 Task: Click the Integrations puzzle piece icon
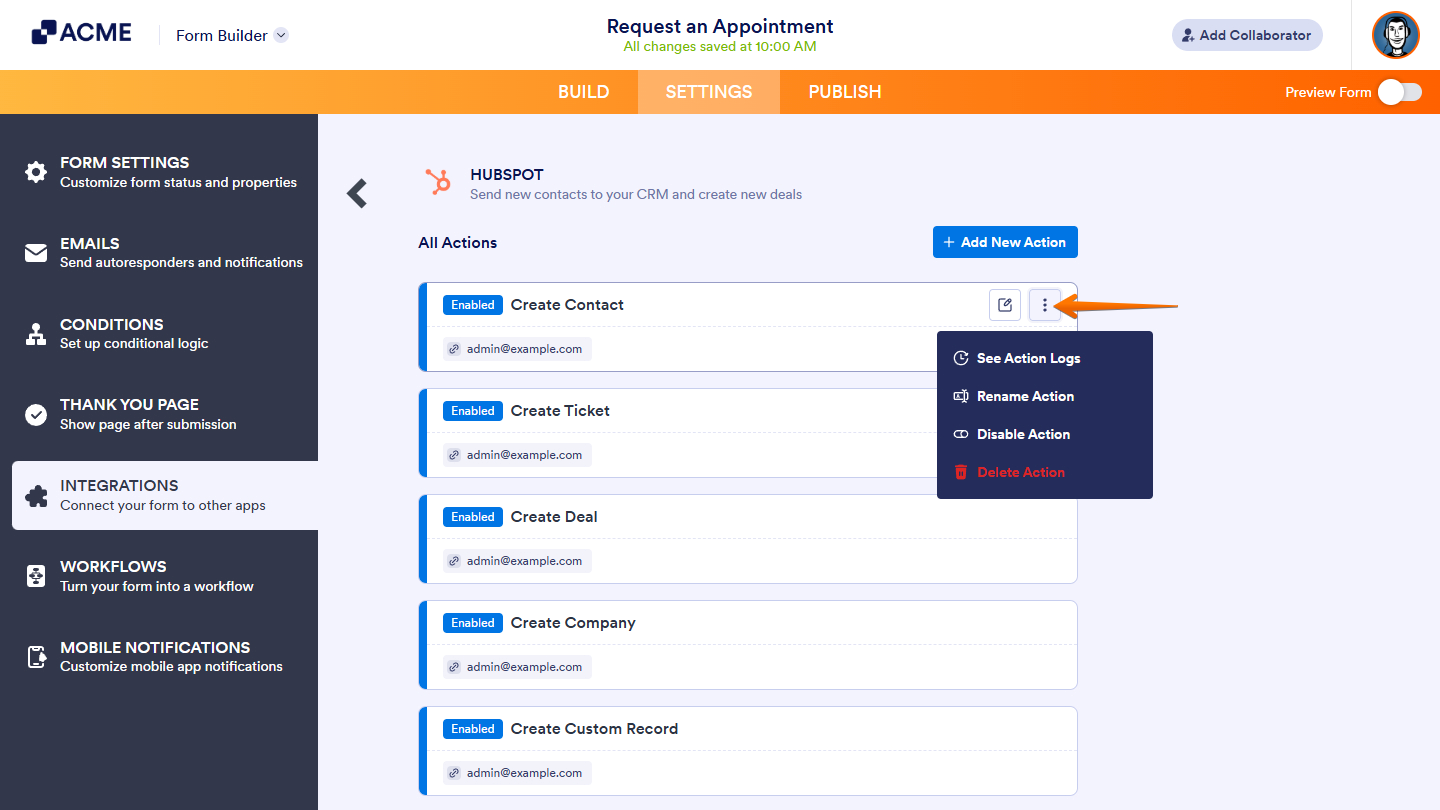36,495
